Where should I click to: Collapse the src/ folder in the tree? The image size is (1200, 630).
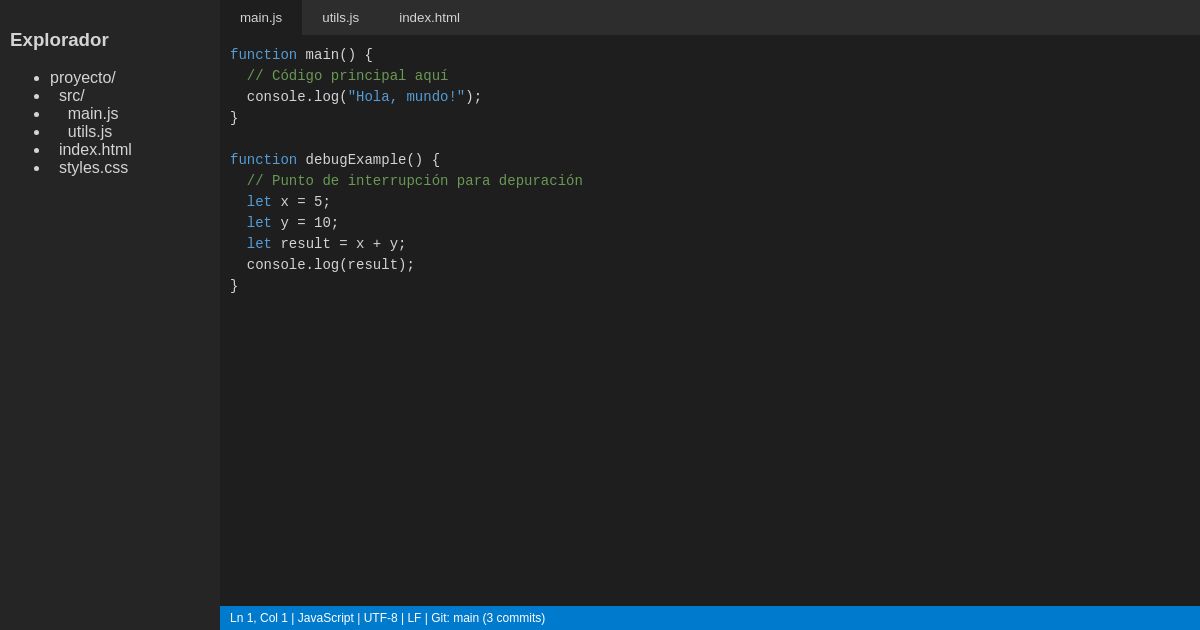coord(71,96)
